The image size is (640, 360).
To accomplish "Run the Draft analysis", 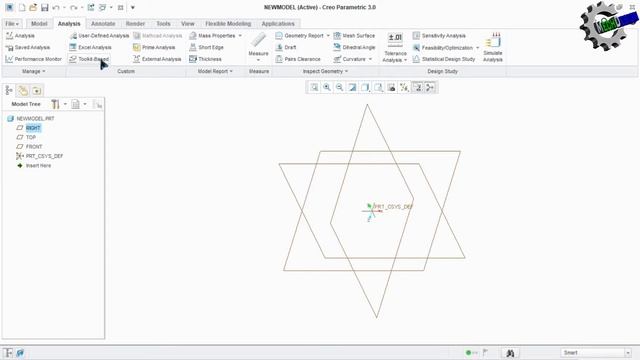I will pyautogui.click(x=286, y=47).
